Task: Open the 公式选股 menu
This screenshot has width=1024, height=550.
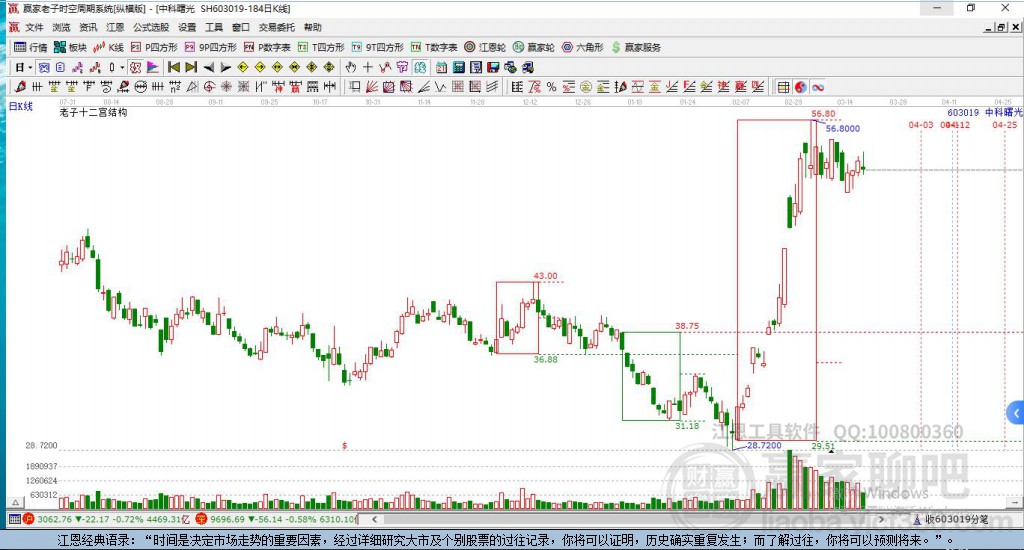Action: click(151, 27)
